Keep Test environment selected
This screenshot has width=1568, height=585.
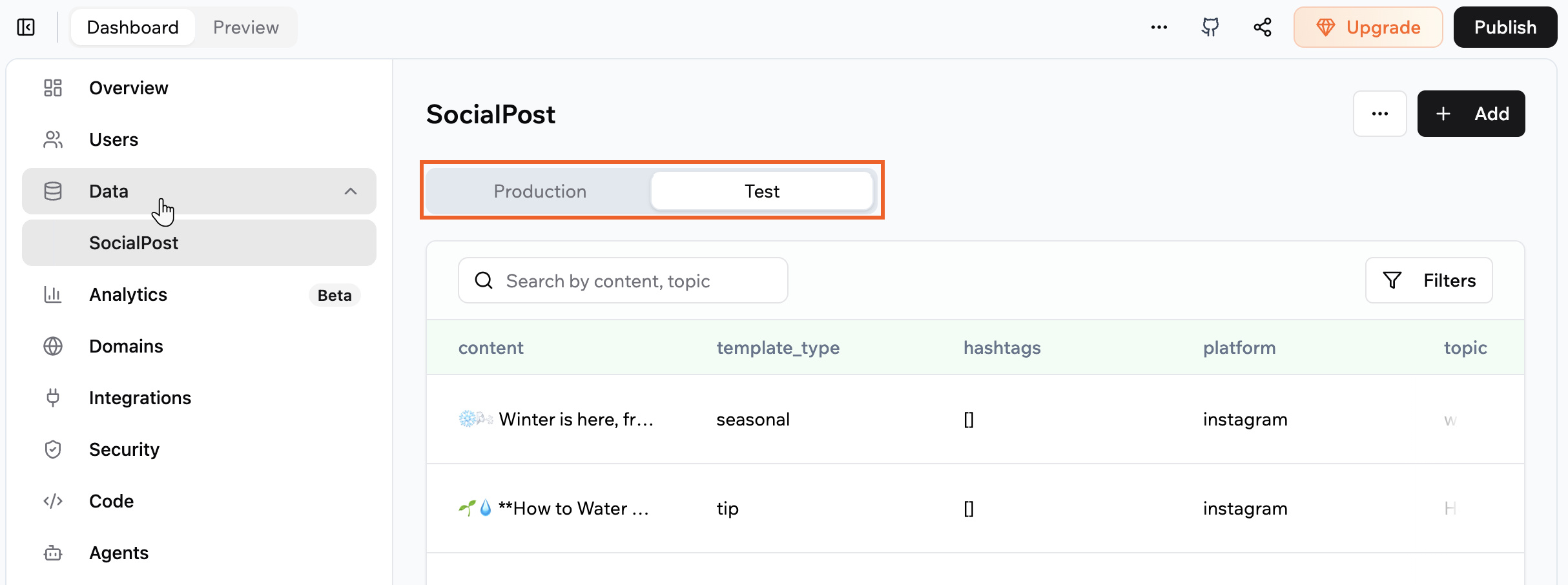[761, 191]
